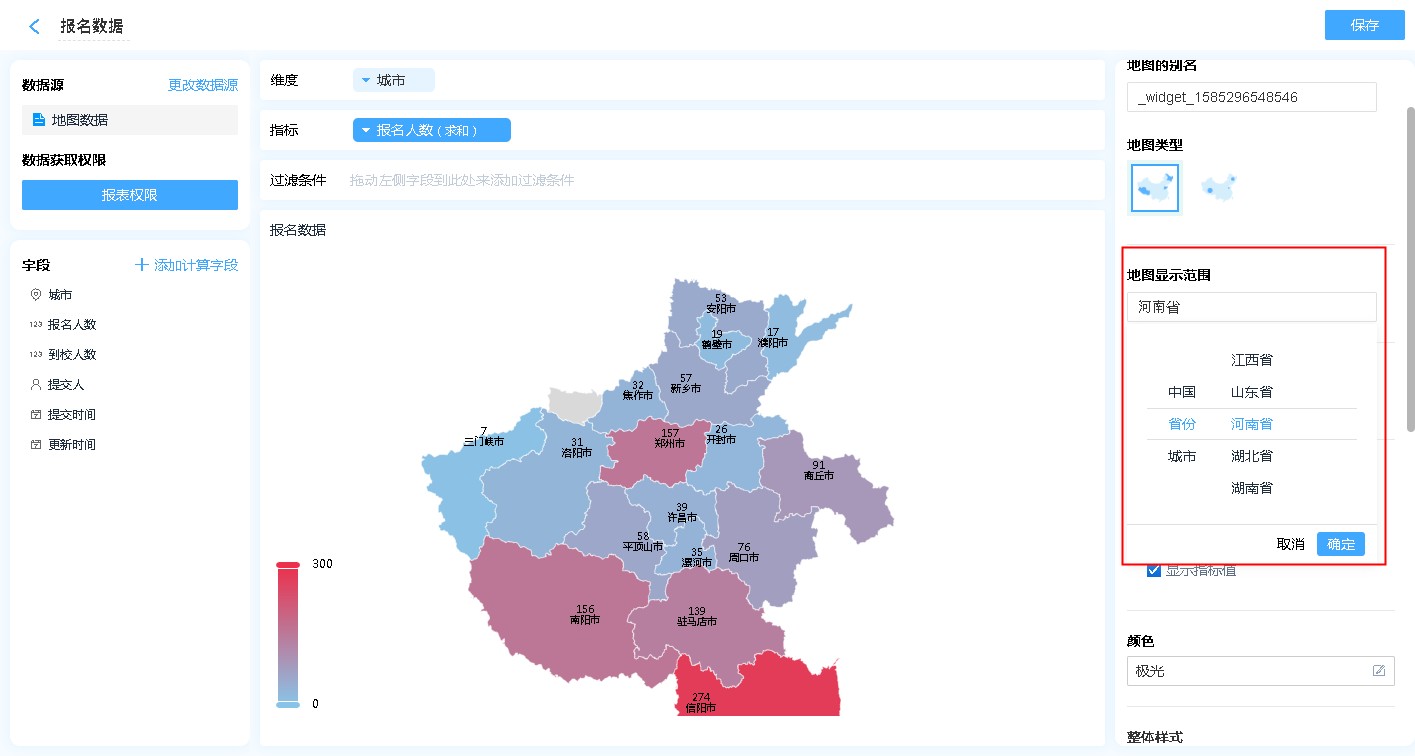Screen dimensions: 1415x756
Task: Select 山东省 in the province list
Action: pos(1252,392)
